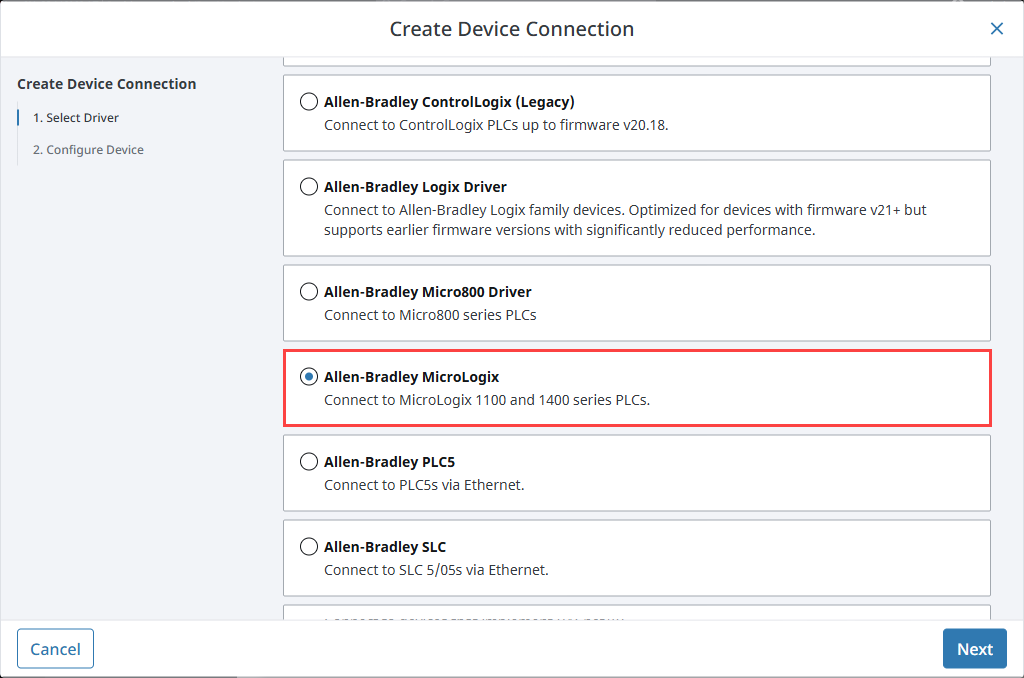Select Allen-Bradley SLC radio button
Image resolution: width=1024 pixels, height=678 pixels.
[x=309, y=547]
